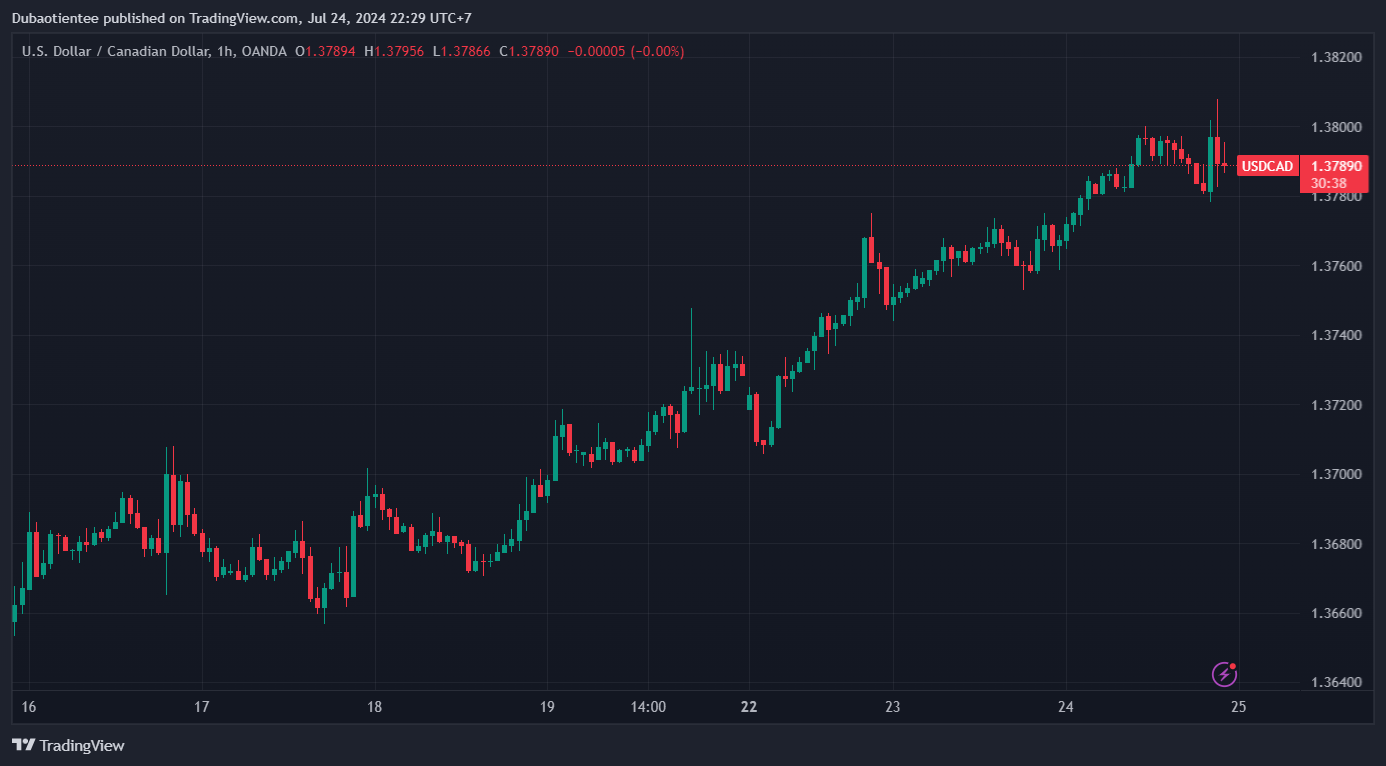
Task: Click the 14:00 time axis label
Action: point(648,707)
